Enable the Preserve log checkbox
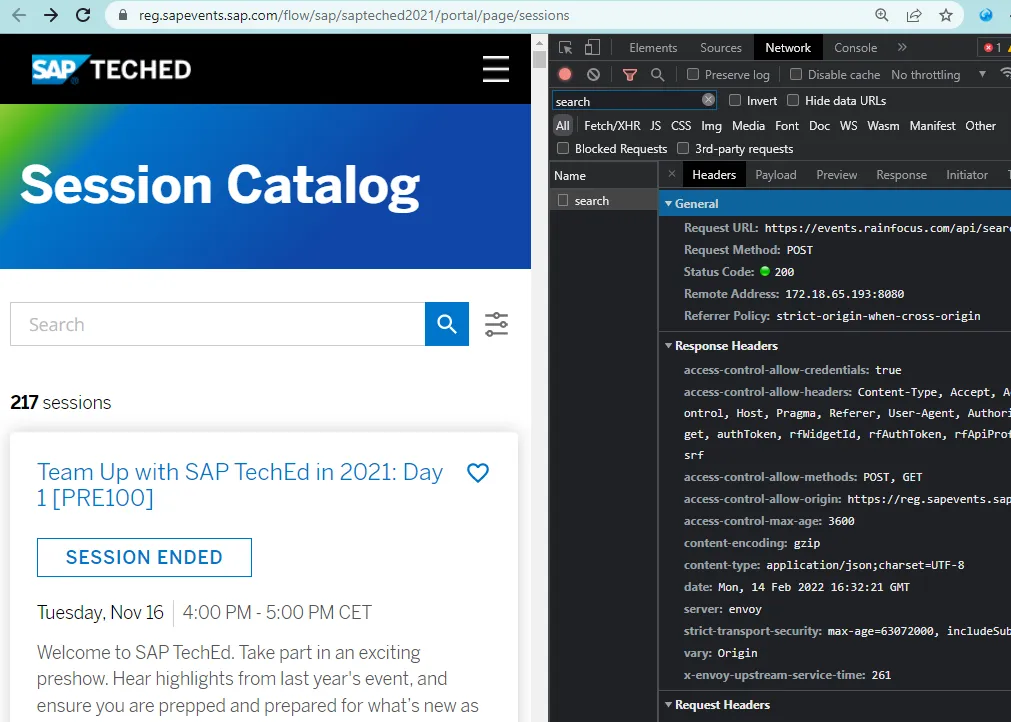 pyautogui.click(x=693, y=75)
